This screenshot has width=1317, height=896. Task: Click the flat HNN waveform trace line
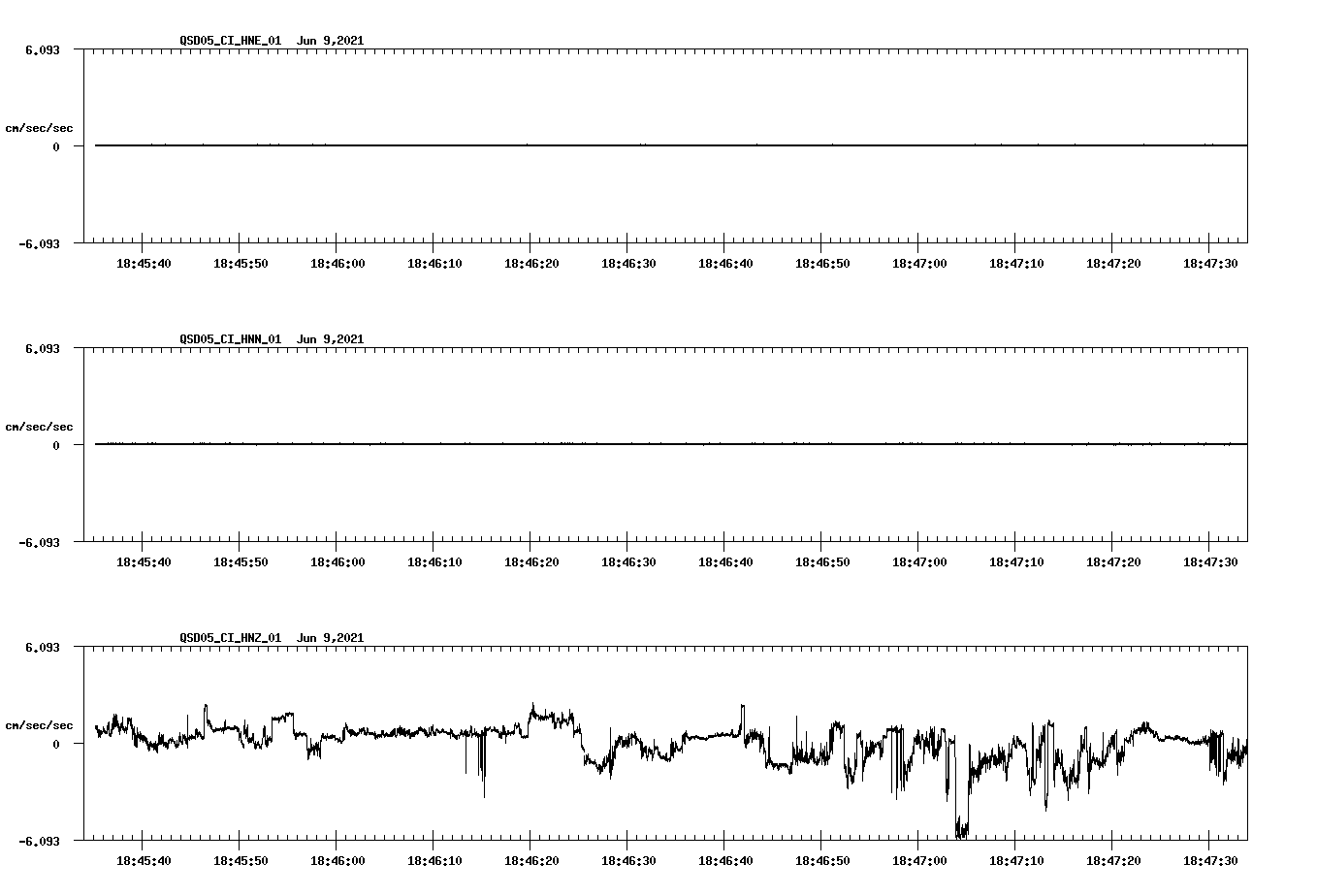pos(671,444)
